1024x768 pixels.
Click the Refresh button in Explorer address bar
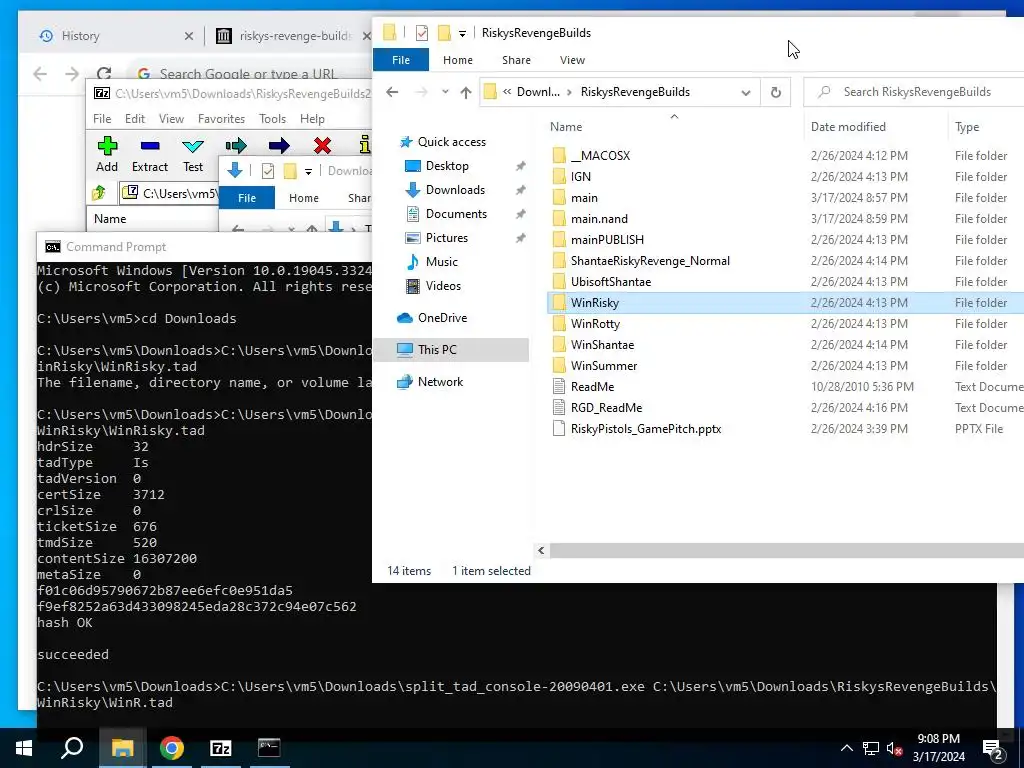pos(776,92)
